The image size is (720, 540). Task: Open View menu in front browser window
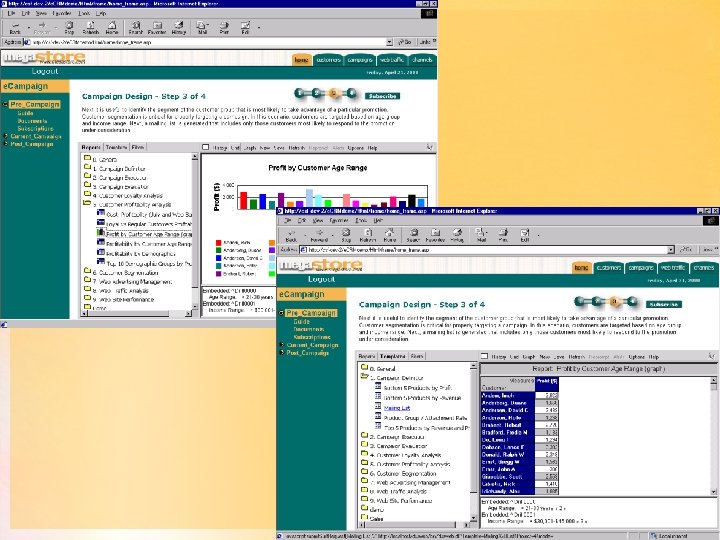[318, 221]
